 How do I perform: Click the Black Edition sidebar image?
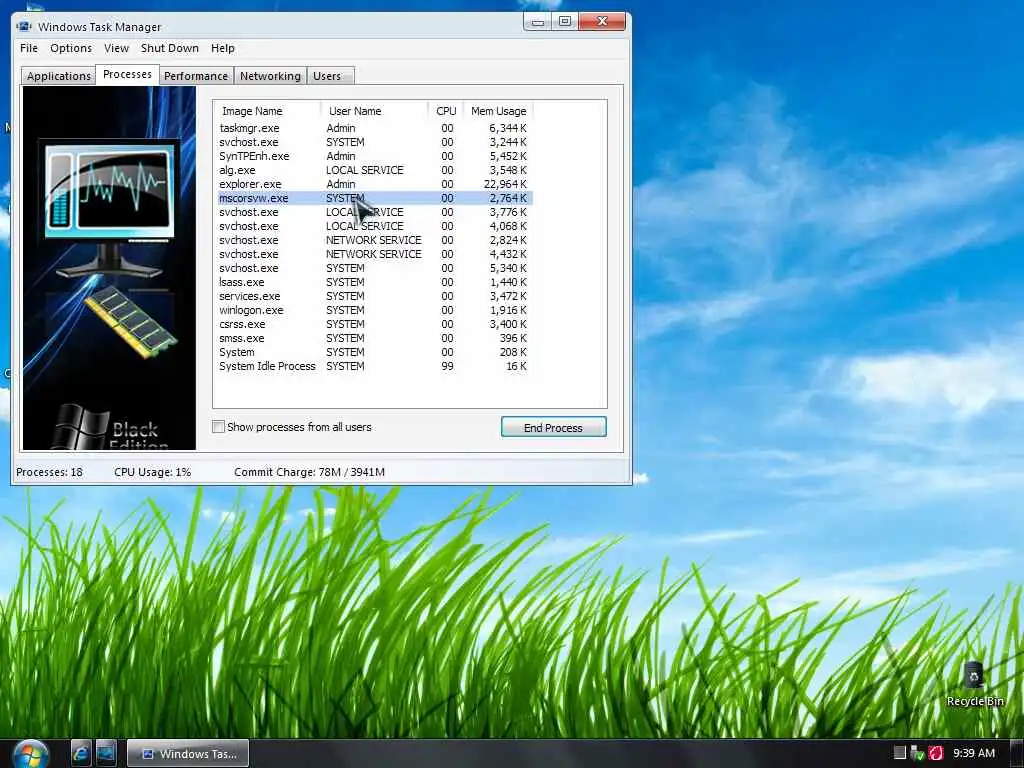coord(109,268)
